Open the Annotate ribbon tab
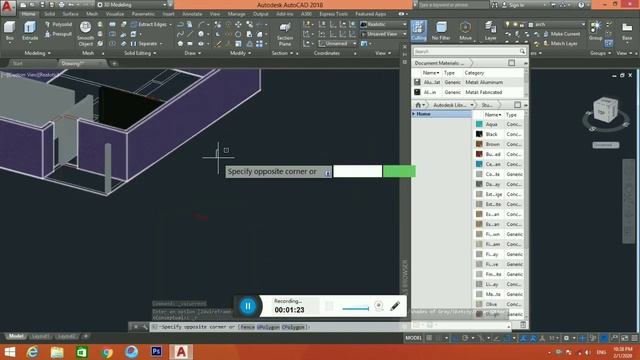Viewport: 640px width, 360px height. coord(192,14)
